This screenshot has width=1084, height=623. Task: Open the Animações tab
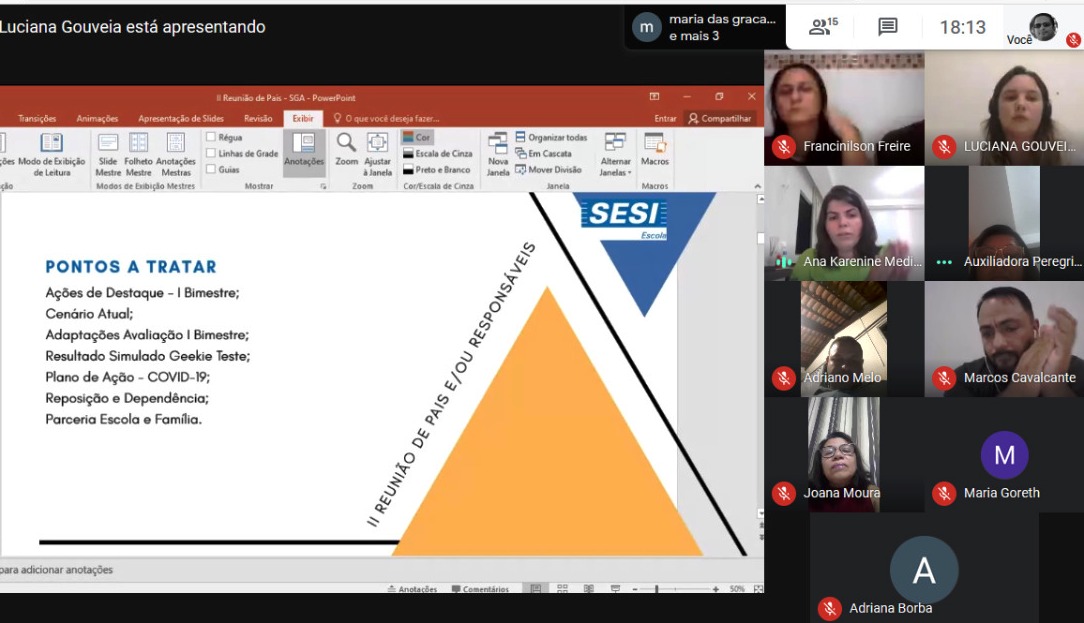coord(97,118)
